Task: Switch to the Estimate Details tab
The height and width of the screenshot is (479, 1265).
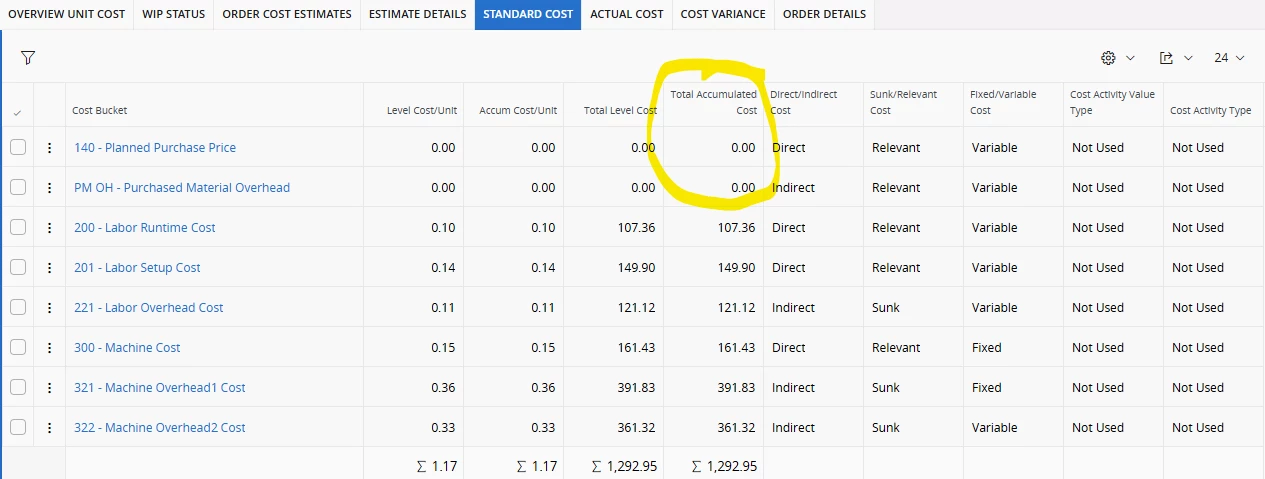Action: point(417,14)
